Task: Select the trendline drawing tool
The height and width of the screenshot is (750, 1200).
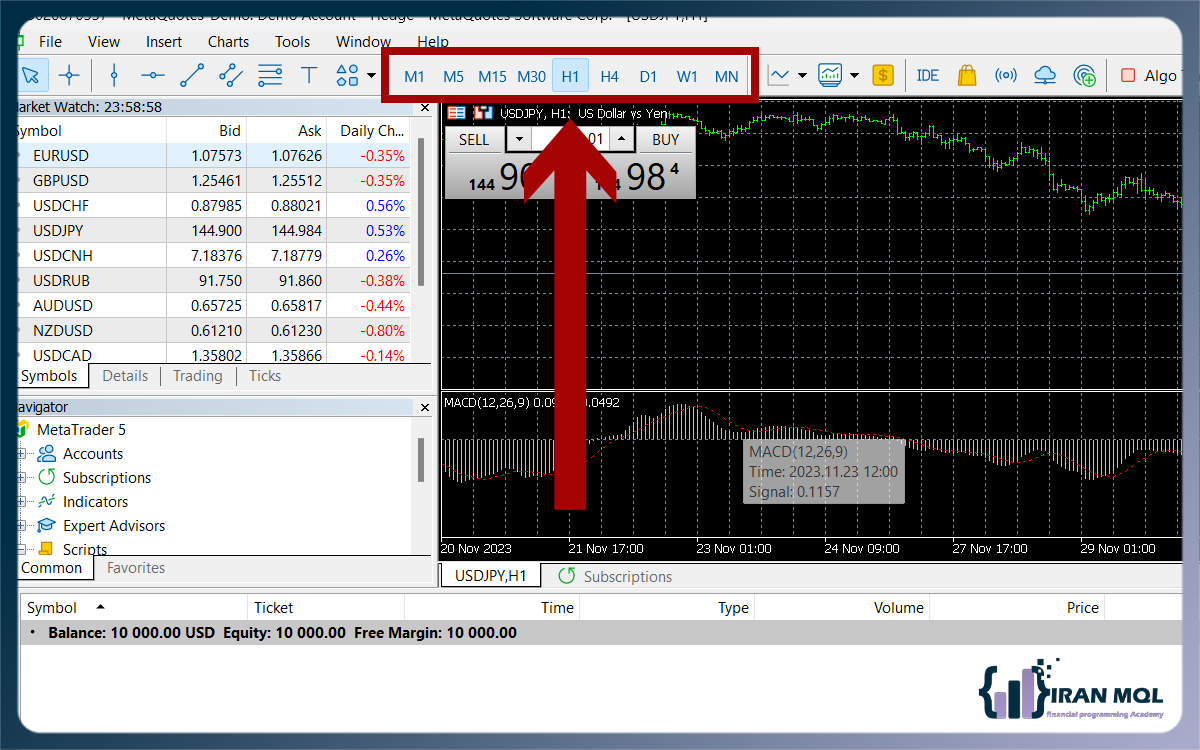Action: pyautogui.click(x=192, y=75)
